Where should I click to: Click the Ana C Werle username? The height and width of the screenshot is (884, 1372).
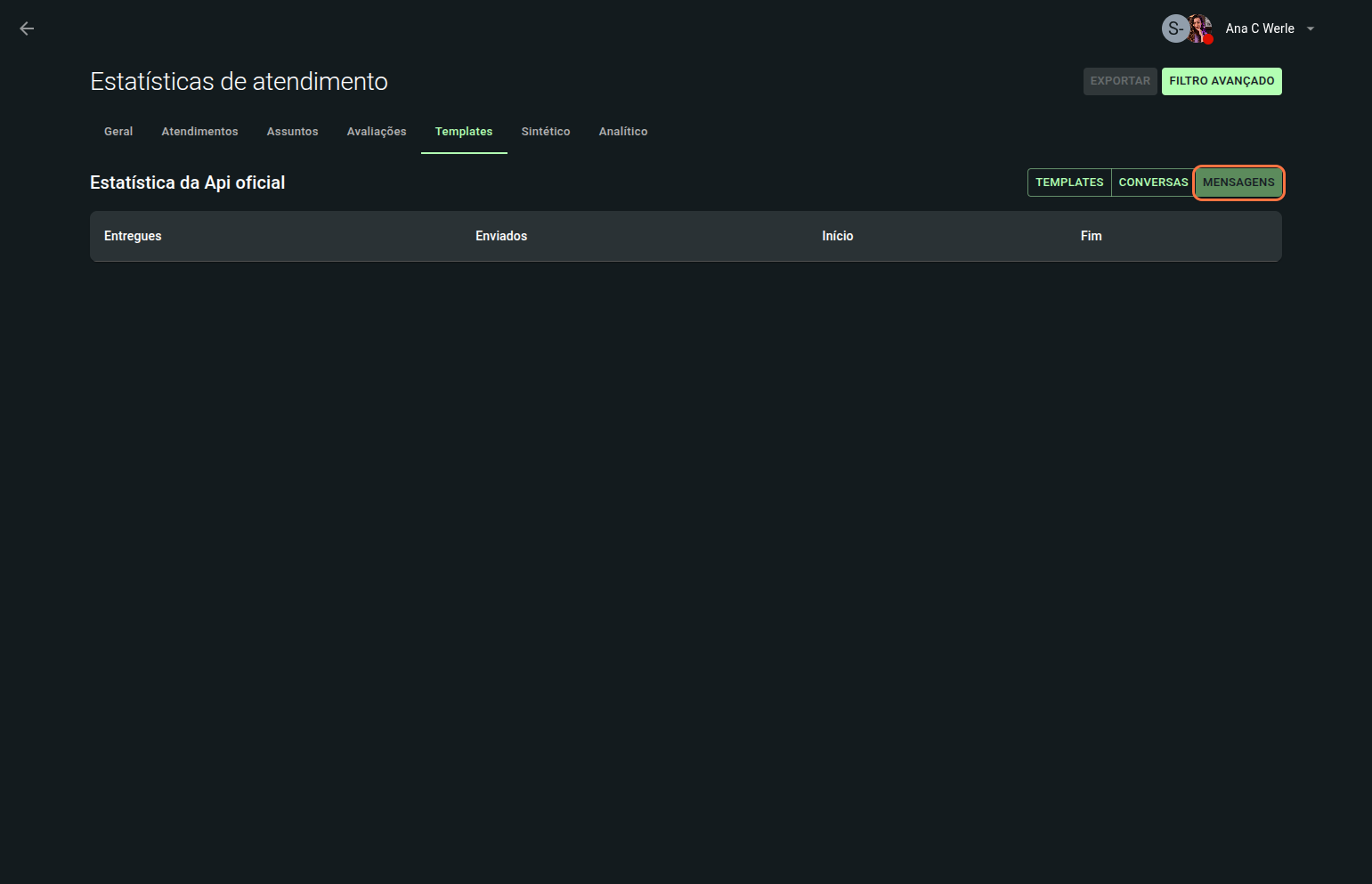click(x=1259, y=28)
